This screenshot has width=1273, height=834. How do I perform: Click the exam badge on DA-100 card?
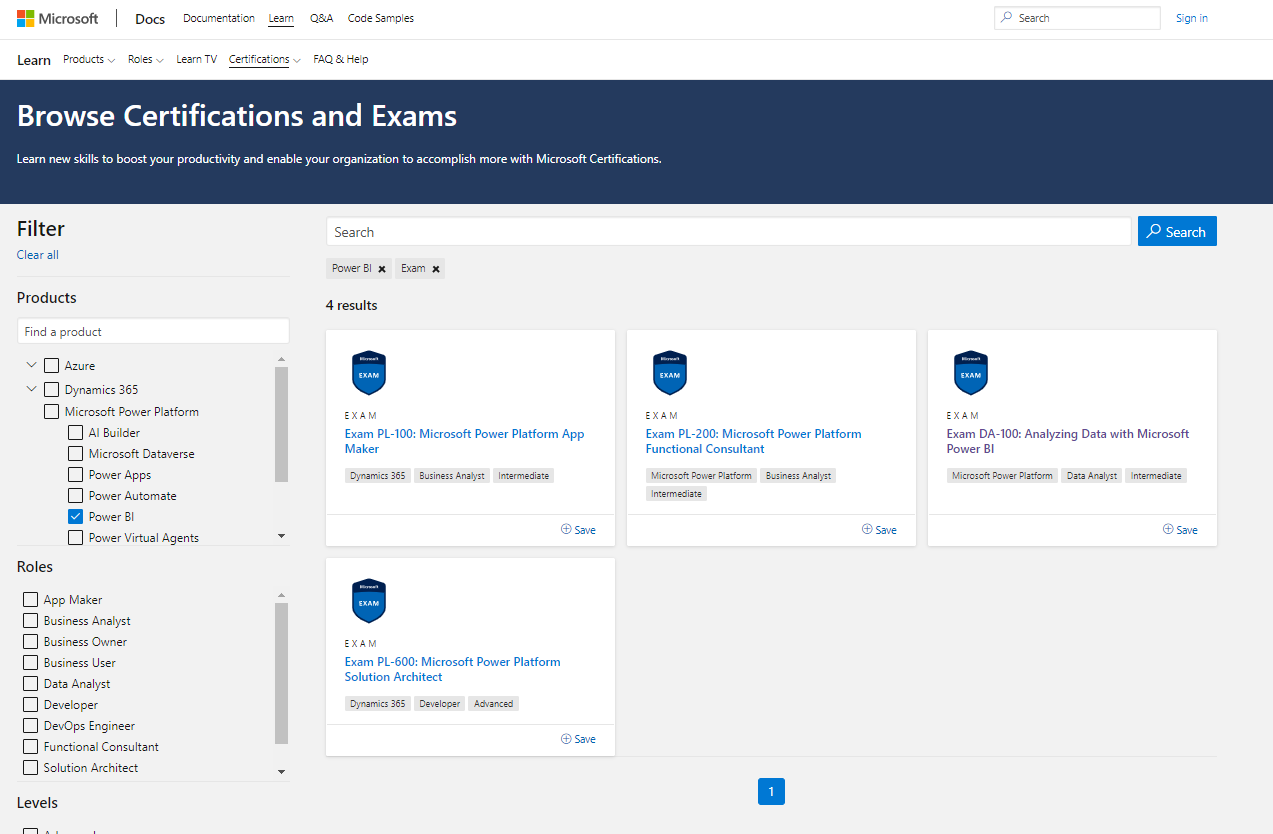(x=971, y=373)
